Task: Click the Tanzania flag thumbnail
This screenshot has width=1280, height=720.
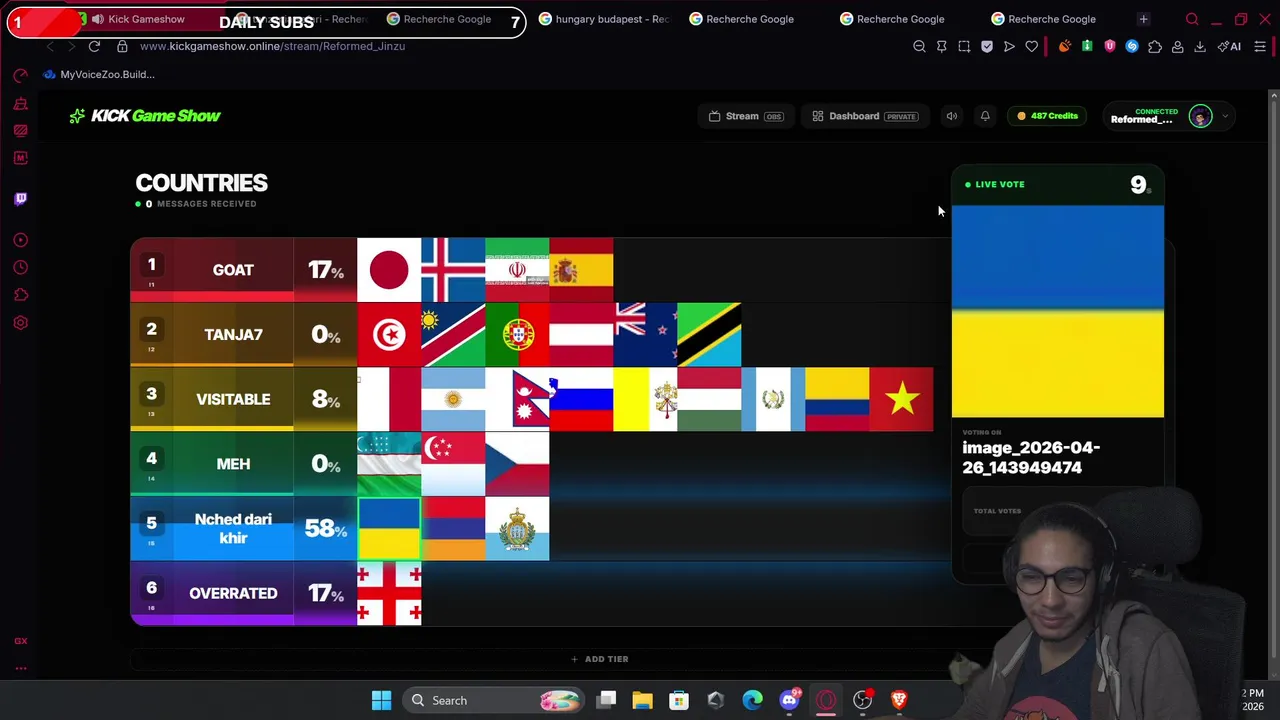Action: 709,334
